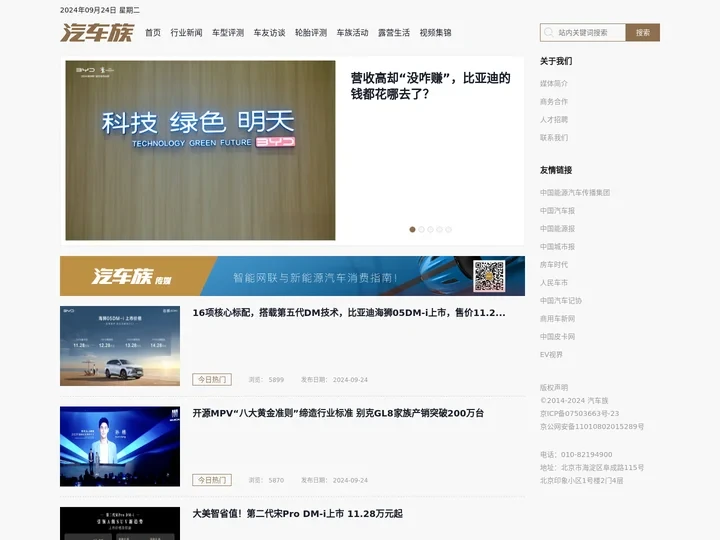This screenshot has width=720, height=540.
Task: Open headline 营收高却没咋赚 比亚迪
Action: tap(430, 86)
